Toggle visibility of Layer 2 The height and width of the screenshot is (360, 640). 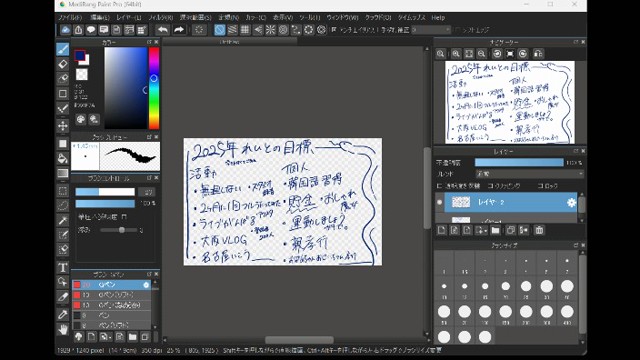440,202
